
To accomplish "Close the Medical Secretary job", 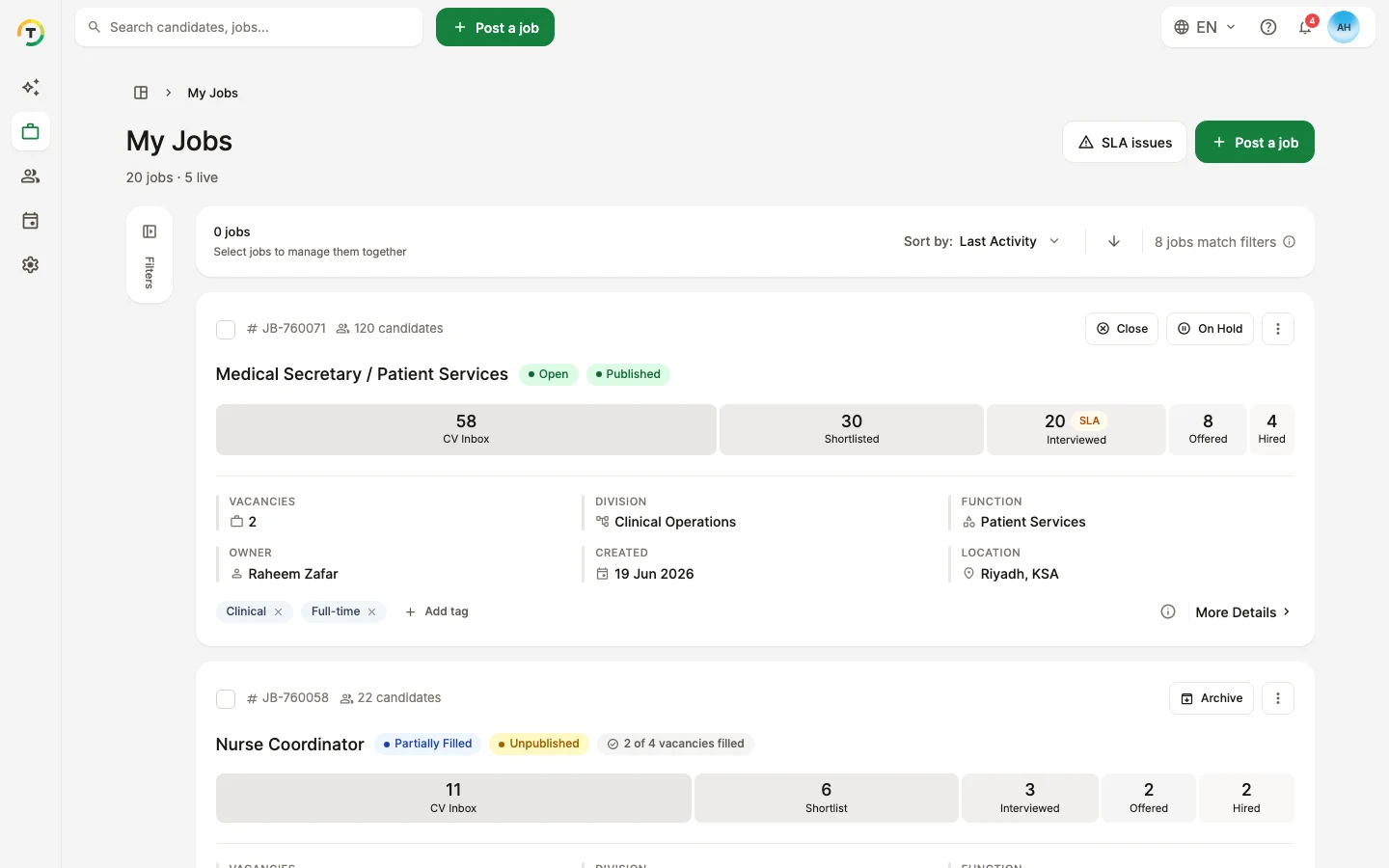I will [1122, 329].
